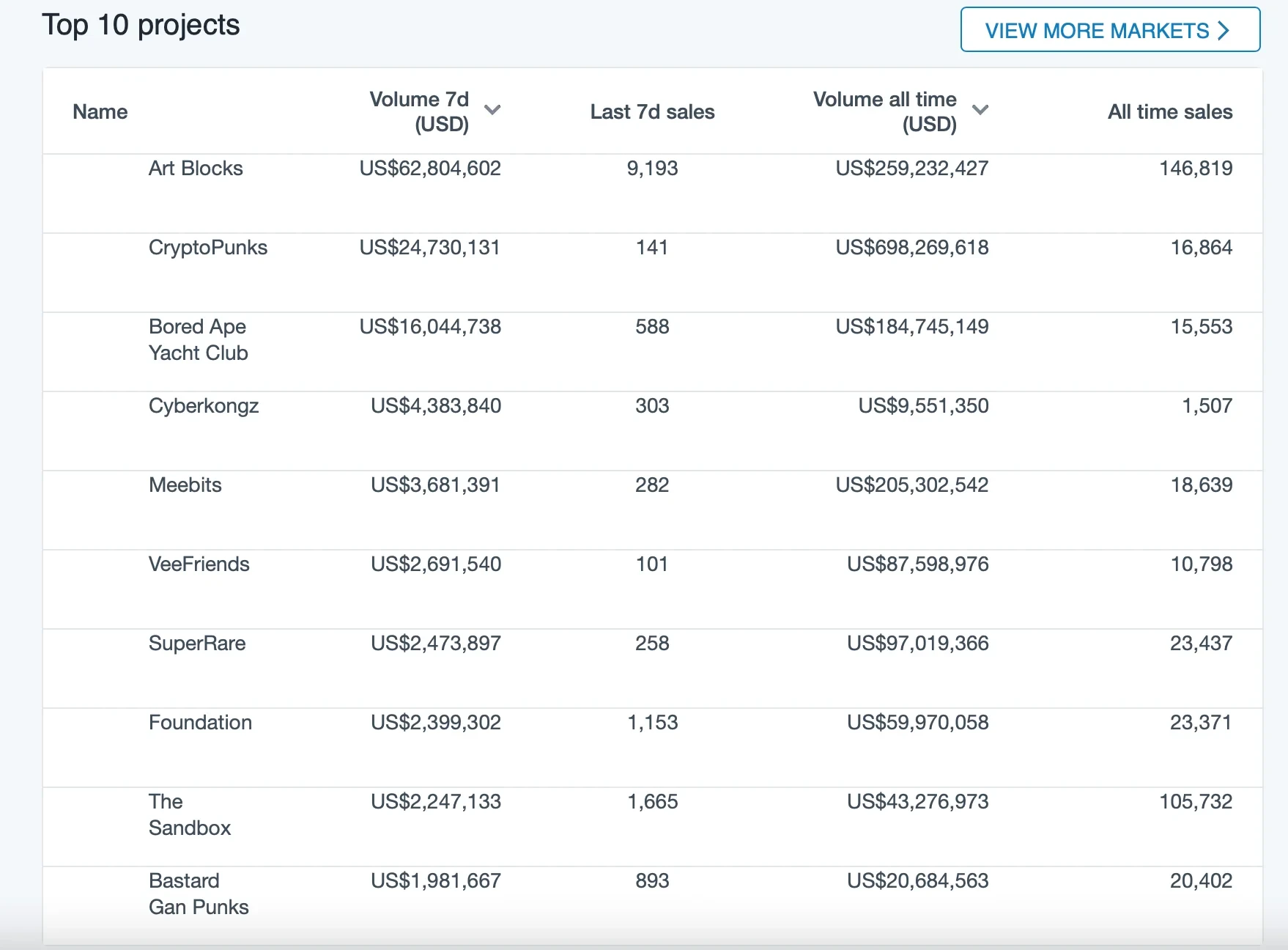Open the SuperRare project
The height and width of the screenshot is (950, 1288).
(197, 644)
